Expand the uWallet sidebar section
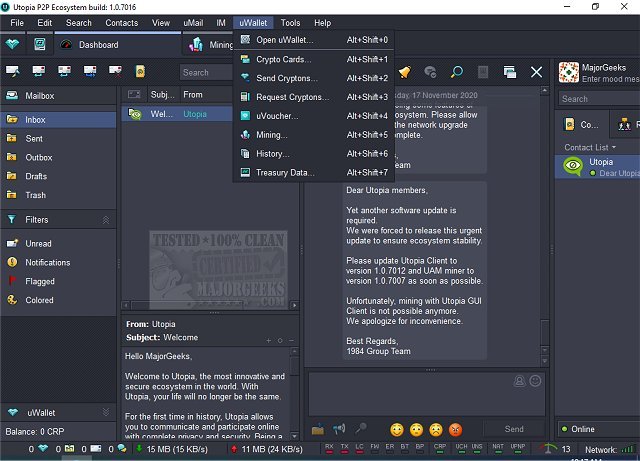The image size is (640, 461). tap(106, 412)
